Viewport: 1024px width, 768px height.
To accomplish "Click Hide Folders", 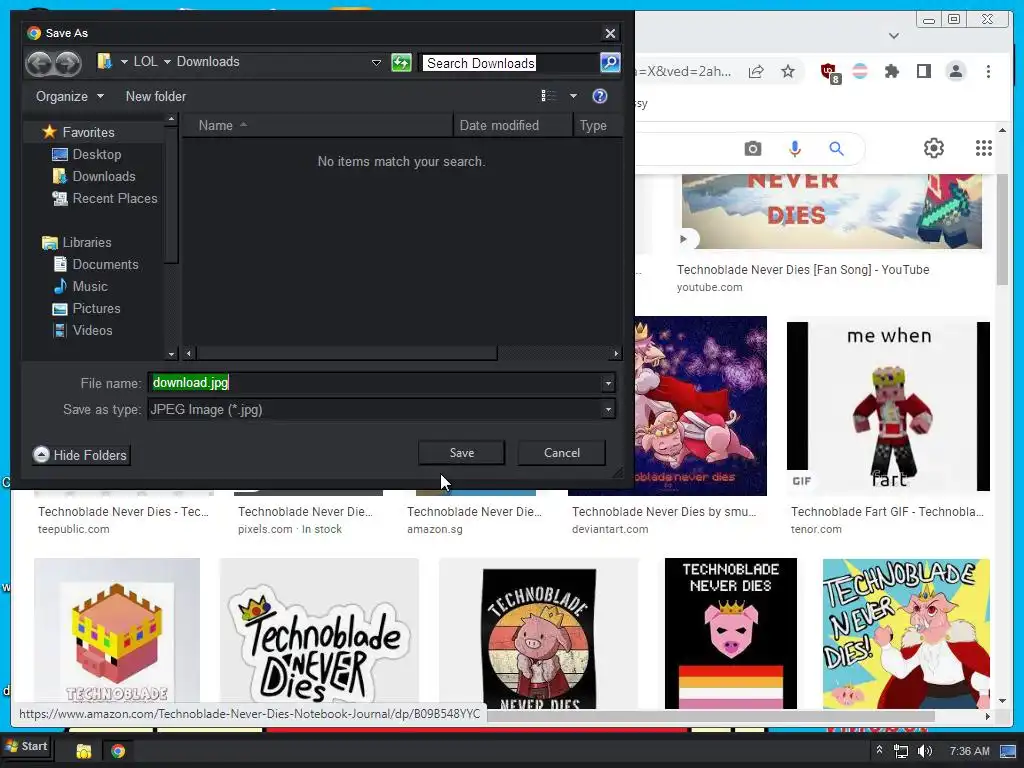I will pos(81,455).
